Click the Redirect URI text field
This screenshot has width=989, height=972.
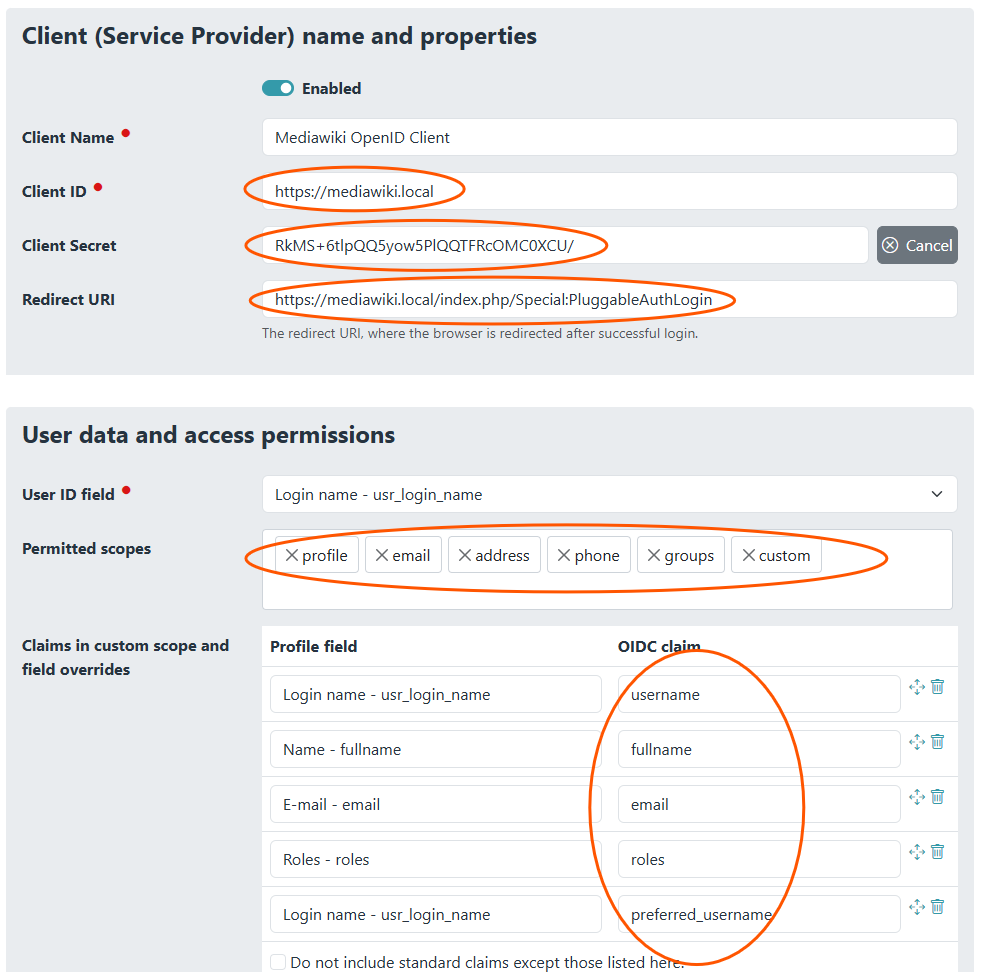609,299
